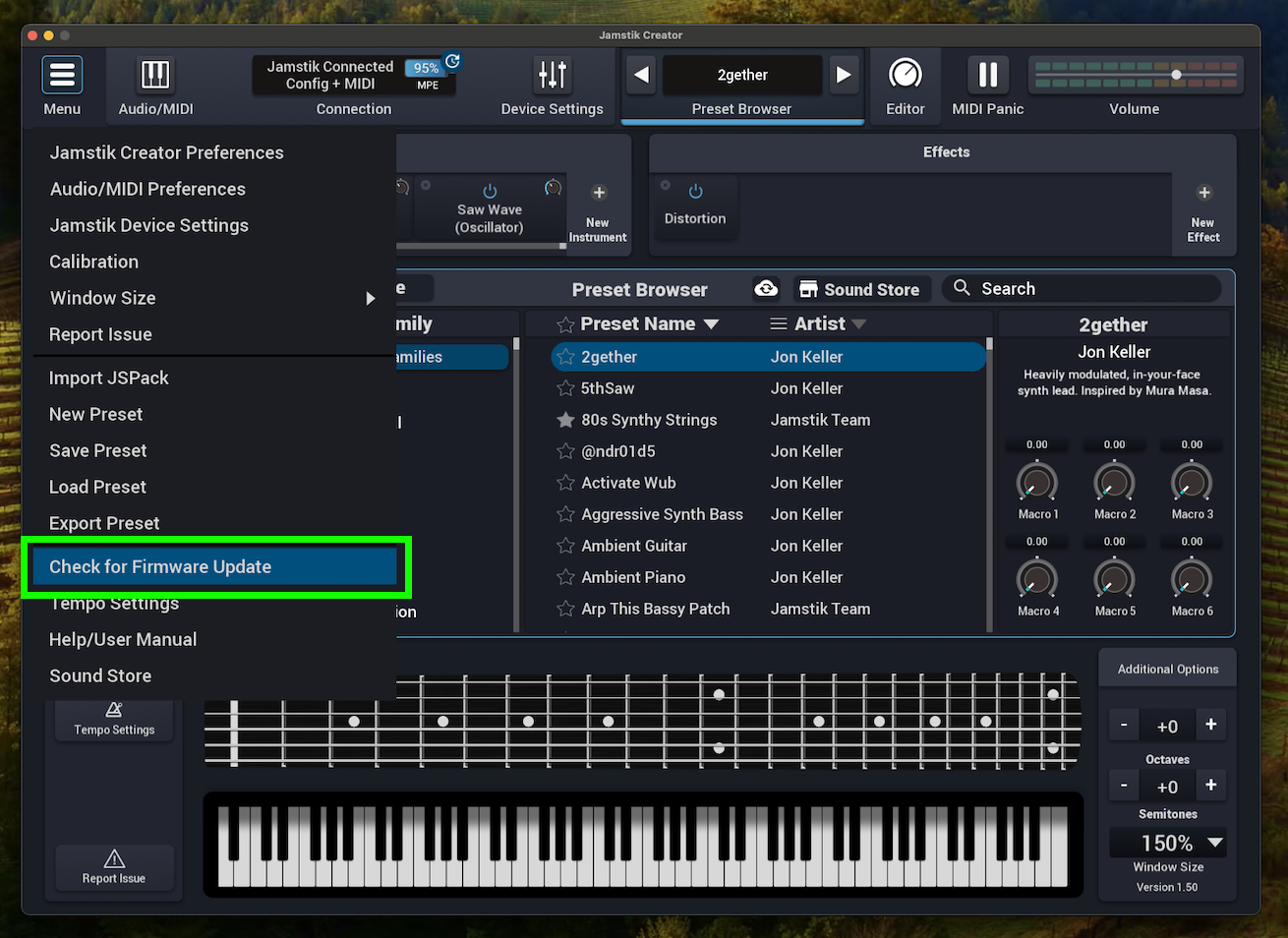The height and width of the screenshot is (938, 1288).
Task: Sort by Artist dropdown arrow
Action: coord(858,324)
